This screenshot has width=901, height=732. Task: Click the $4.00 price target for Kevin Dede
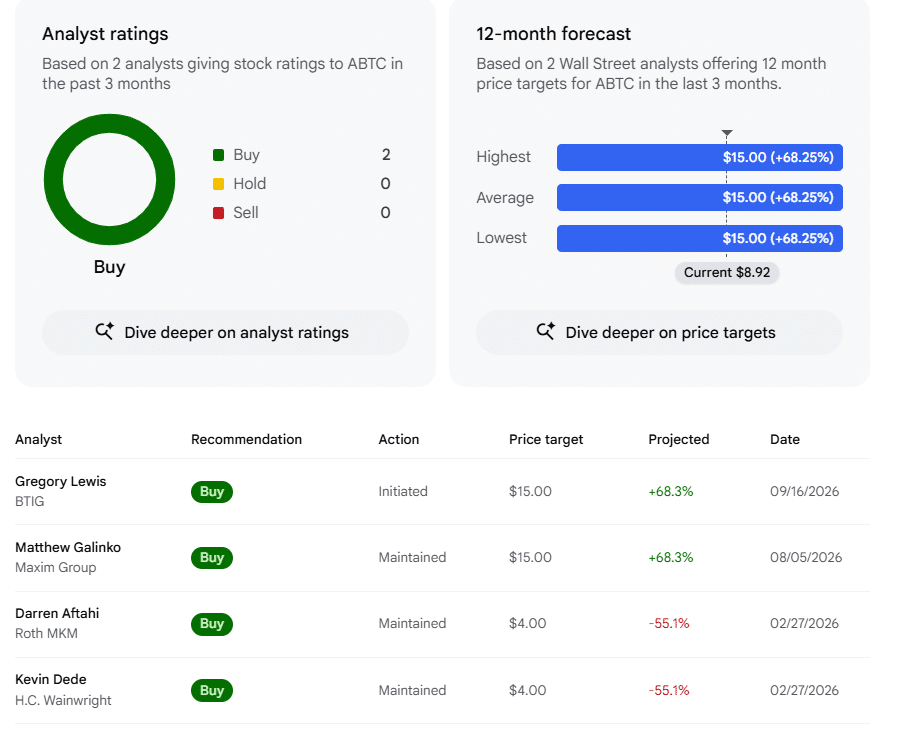tap(527, 691)
